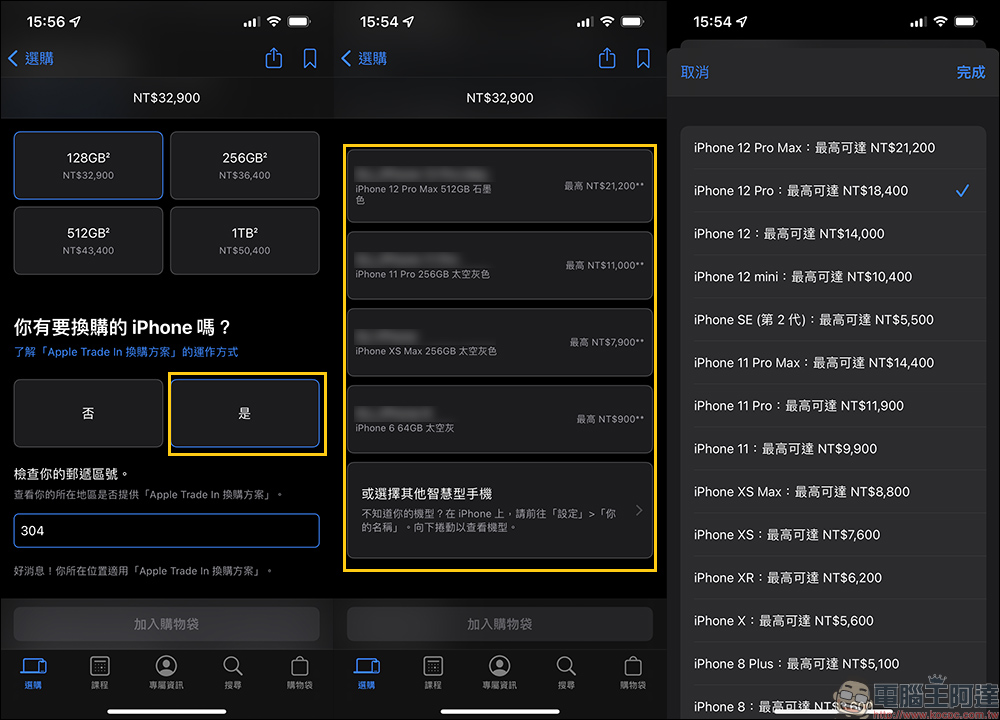This screenshot has height=720, width=1000.
Task: Choose iPhone XS Max NT$8,800 row
Action: 833,492
